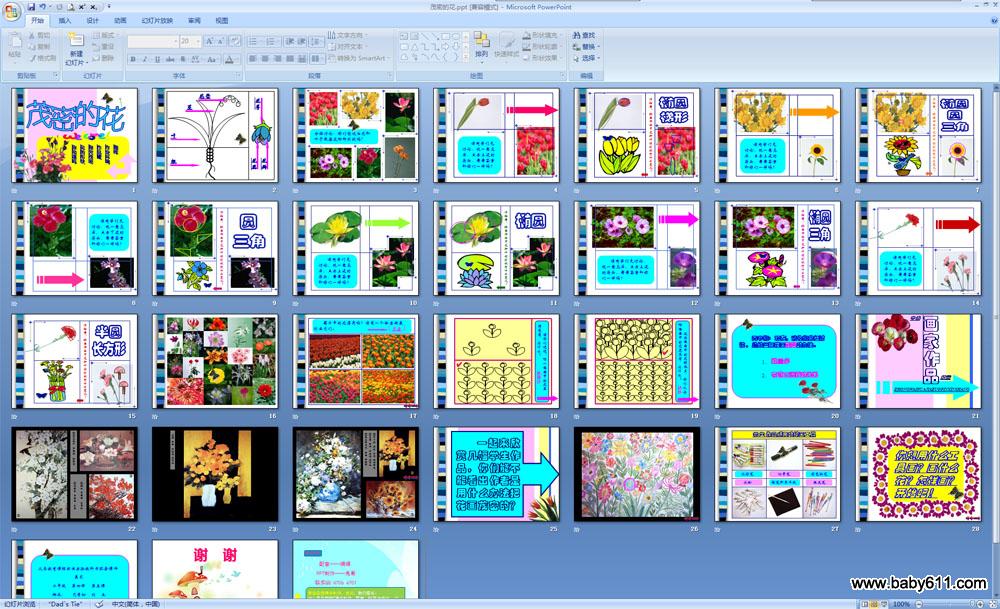Switch to the 设计 (Design) tab

click(92, 20)
